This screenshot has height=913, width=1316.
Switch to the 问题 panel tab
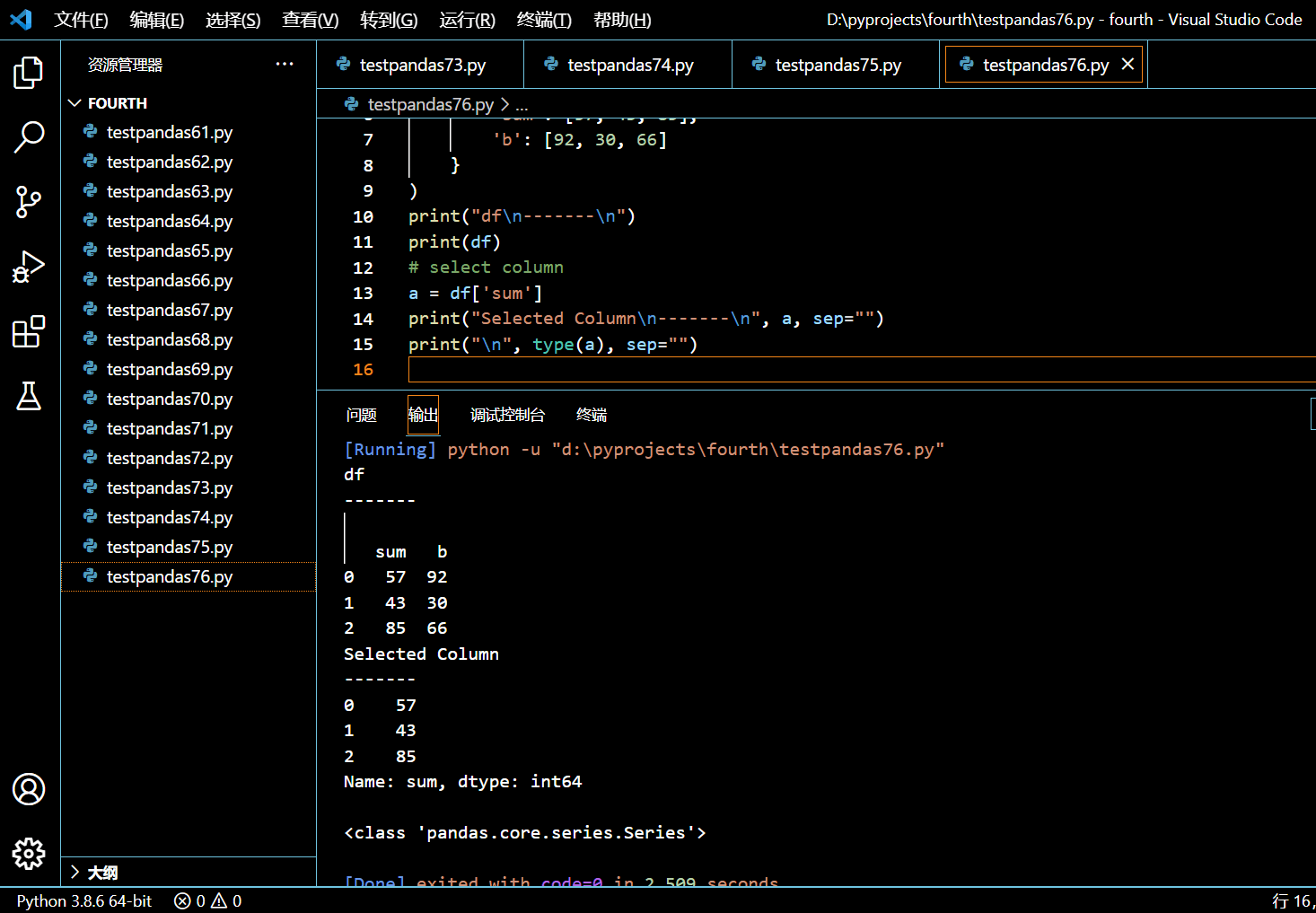(361, 415)
